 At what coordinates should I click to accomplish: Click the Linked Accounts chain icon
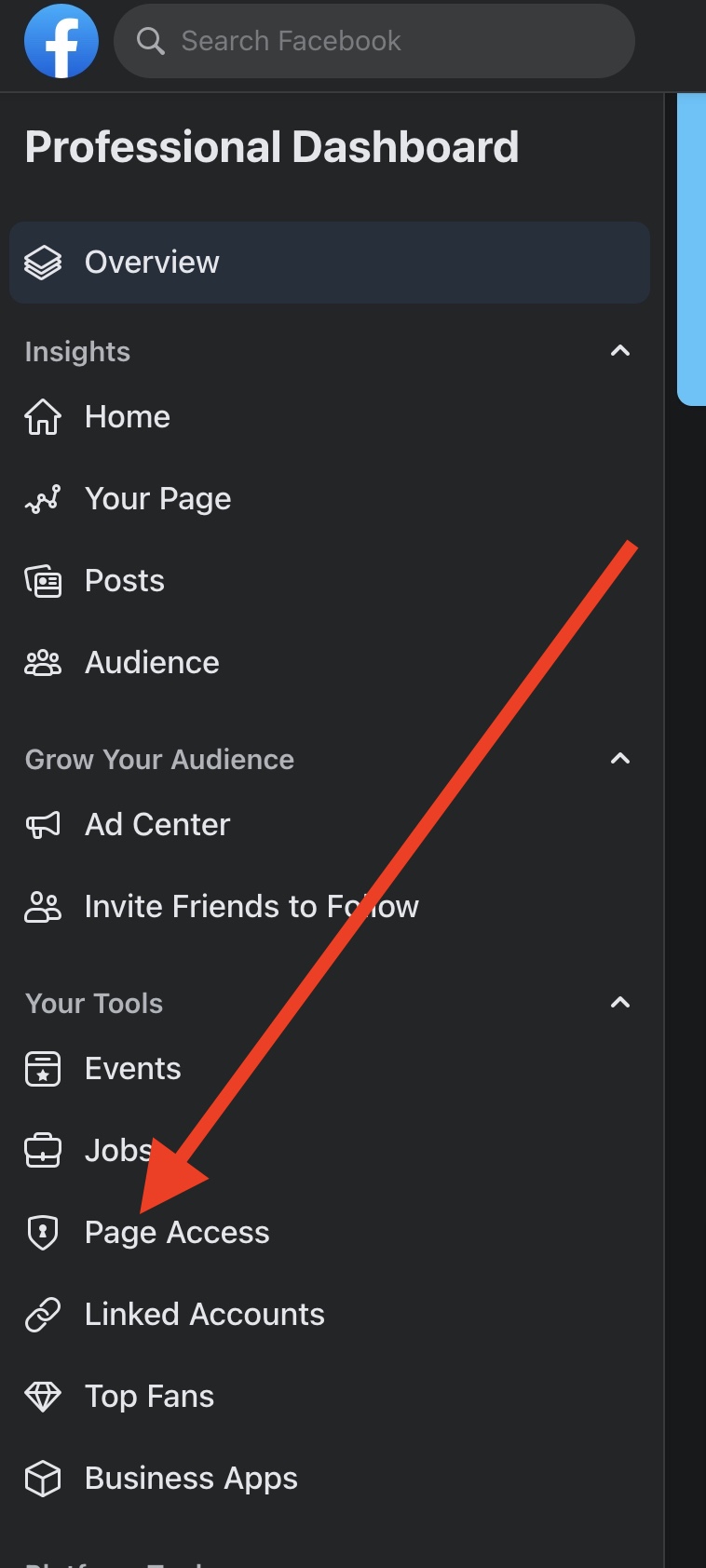pyautogui.click(x=43, y=1315)
